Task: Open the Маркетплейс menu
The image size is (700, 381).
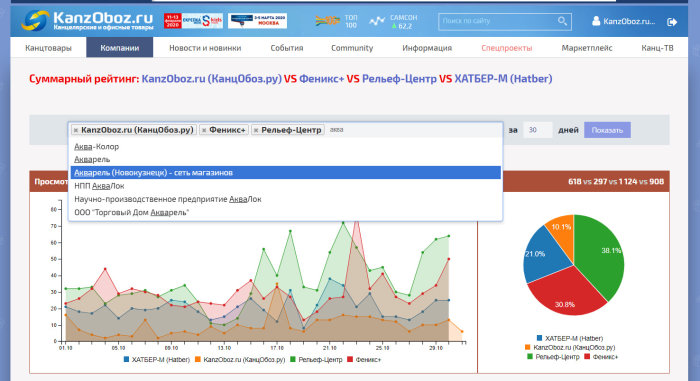Action: pos(587,48)
